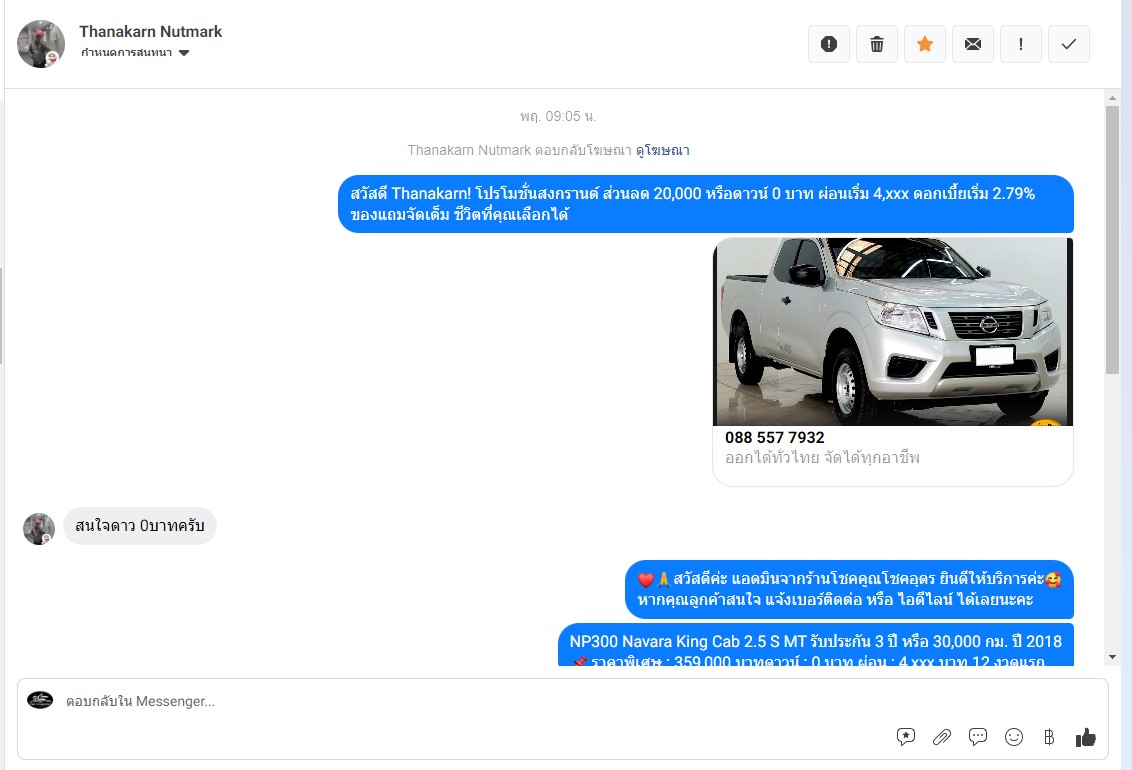
Task: Open the emoji picker smiley icon
Action: tap(1014, 737)
